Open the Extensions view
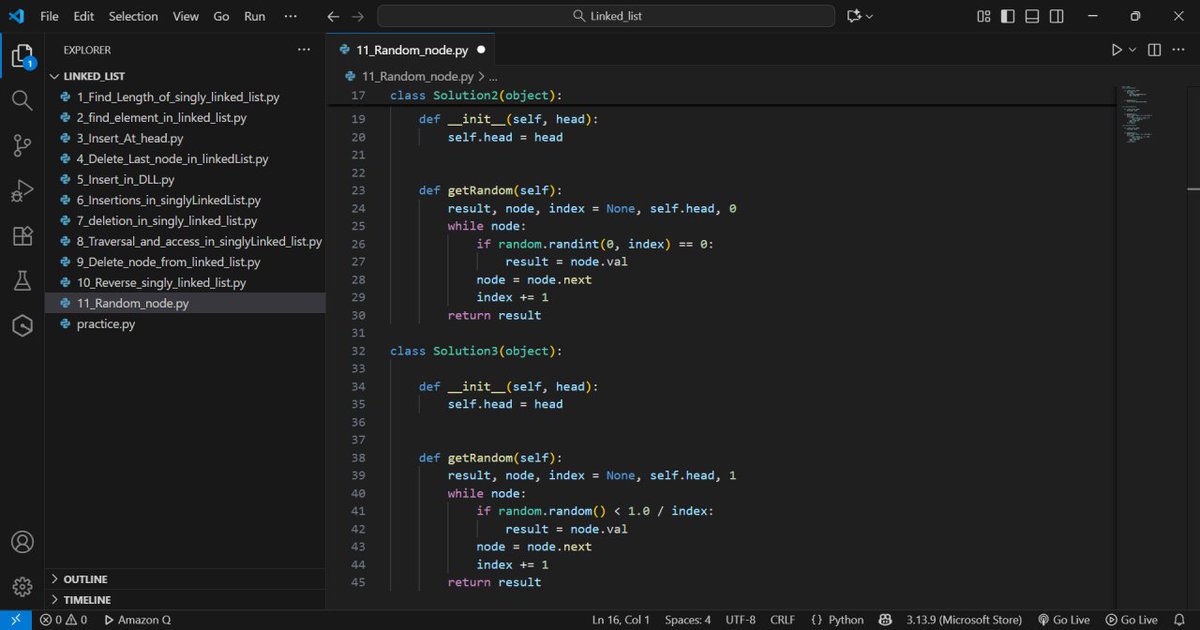The image size is (1200, 630). tap(22, 236)
